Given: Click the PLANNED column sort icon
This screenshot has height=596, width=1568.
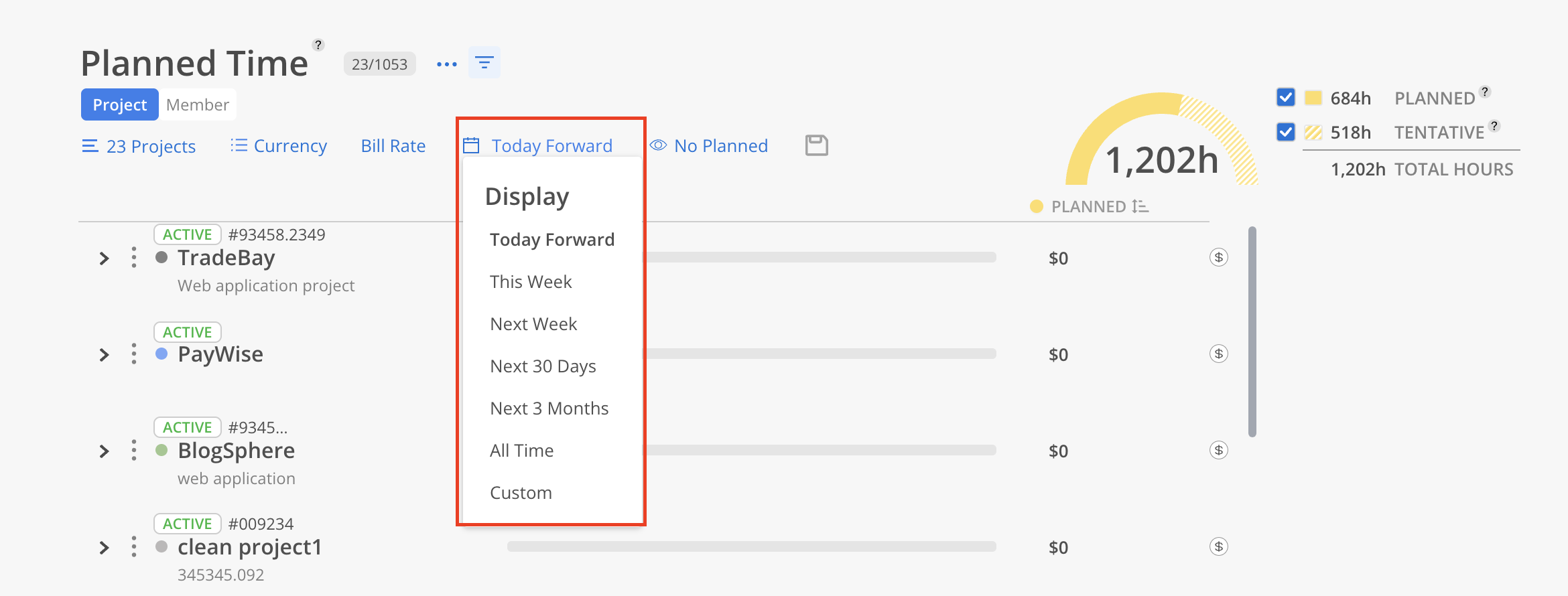Looking at the screenshot, I should (1140, 206).
